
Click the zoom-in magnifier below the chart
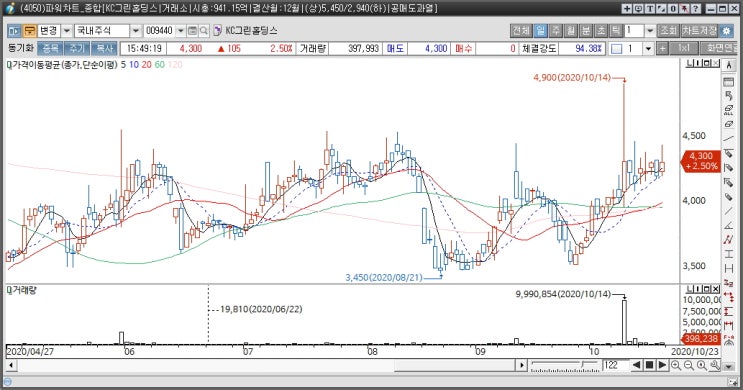676,365
